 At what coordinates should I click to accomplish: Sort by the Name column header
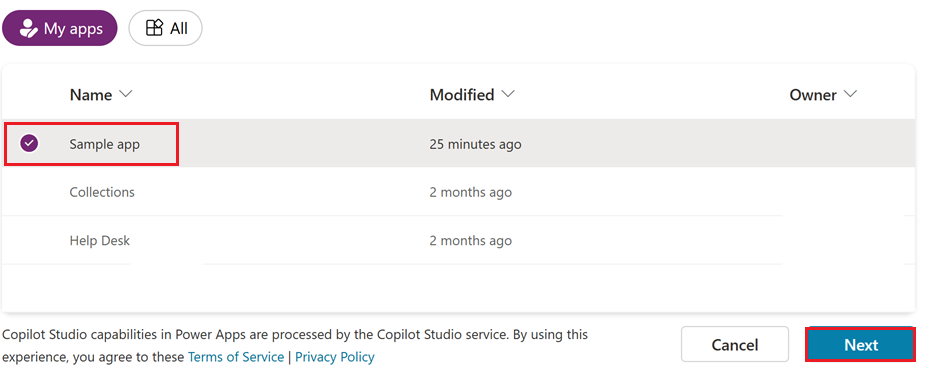point(91,95)
